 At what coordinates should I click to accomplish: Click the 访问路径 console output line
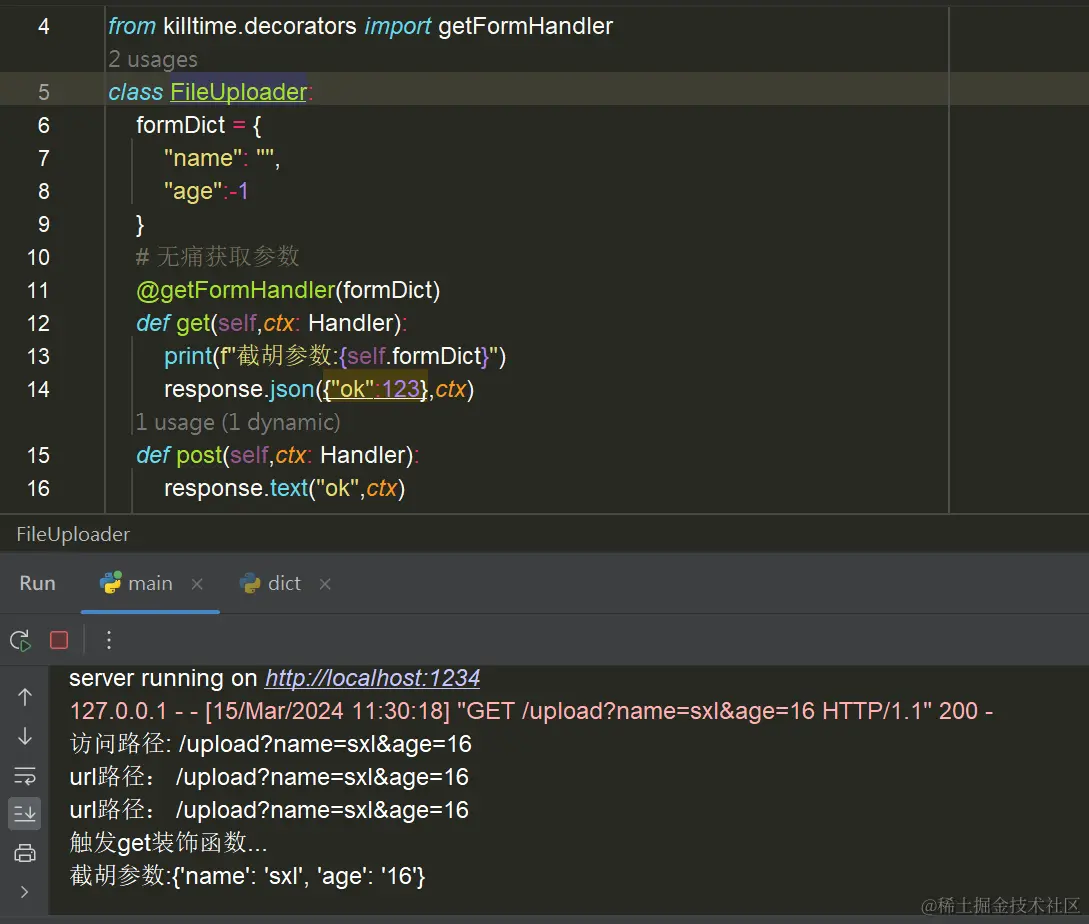click(x=270, y=744)
